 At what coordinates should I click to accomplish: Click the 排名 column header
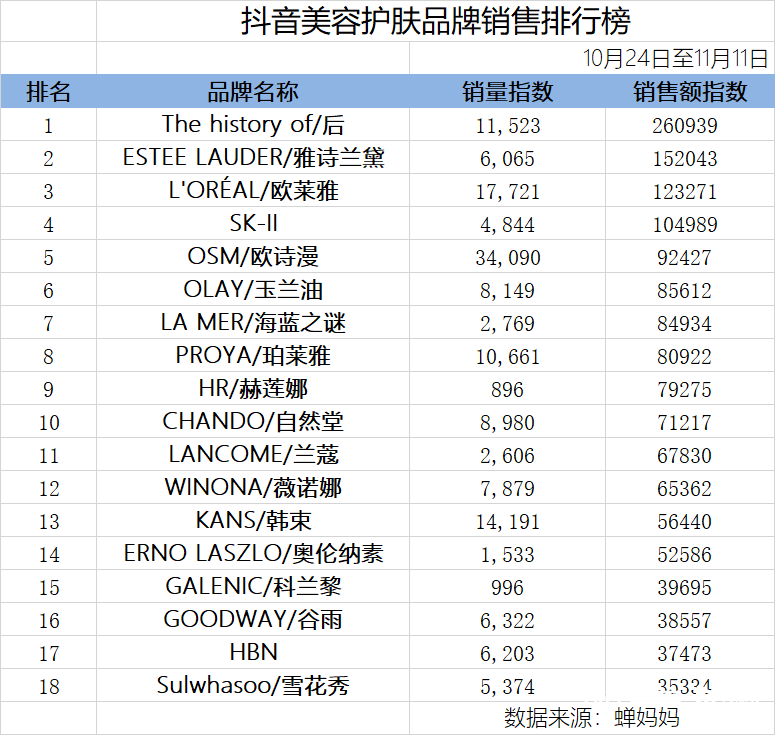click(48, 92)
